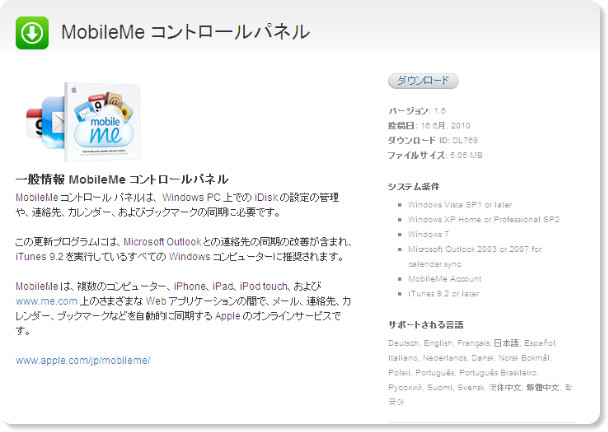Image resolution: width=608 pixels, height=432 pixels.
Task: Click the サポートされる言語 heading
Action: pos(426,325)
